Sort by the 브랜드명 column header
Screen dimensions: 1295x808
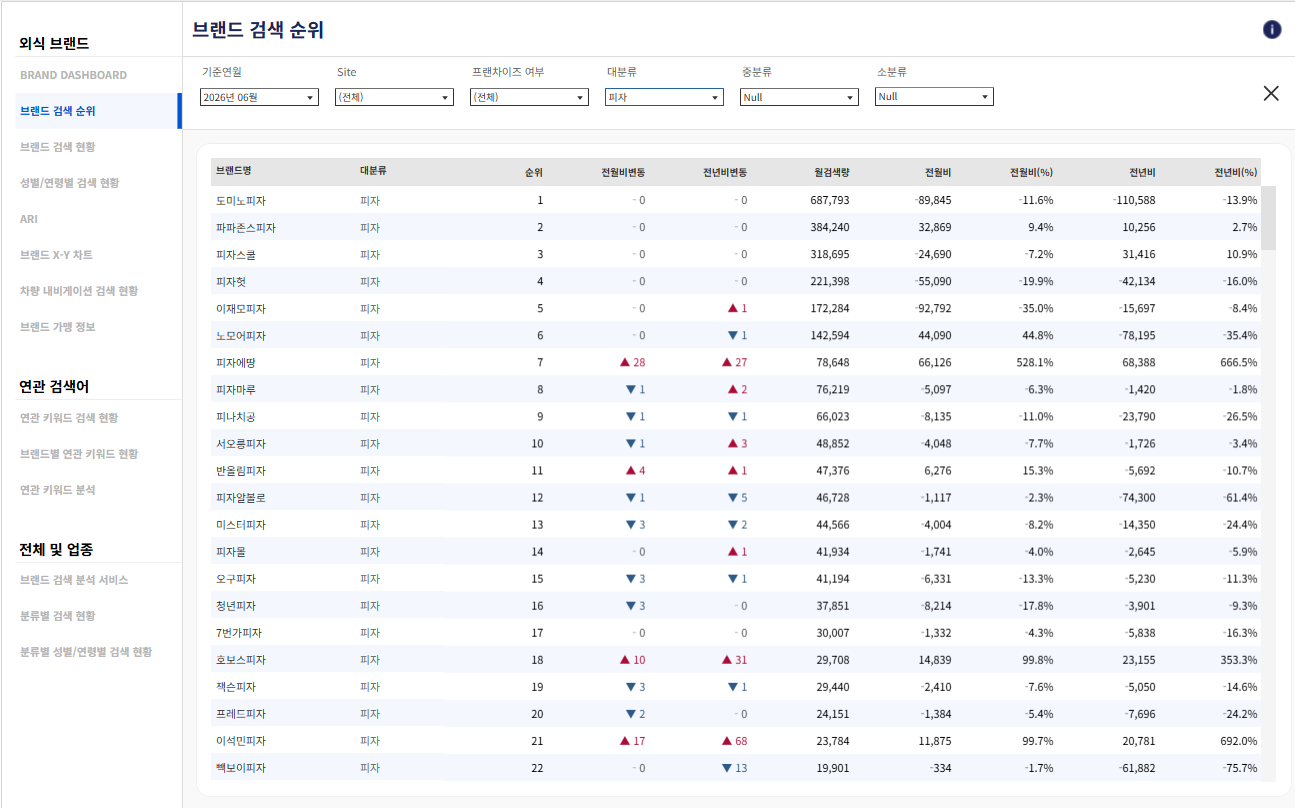(x=233, y=172)
